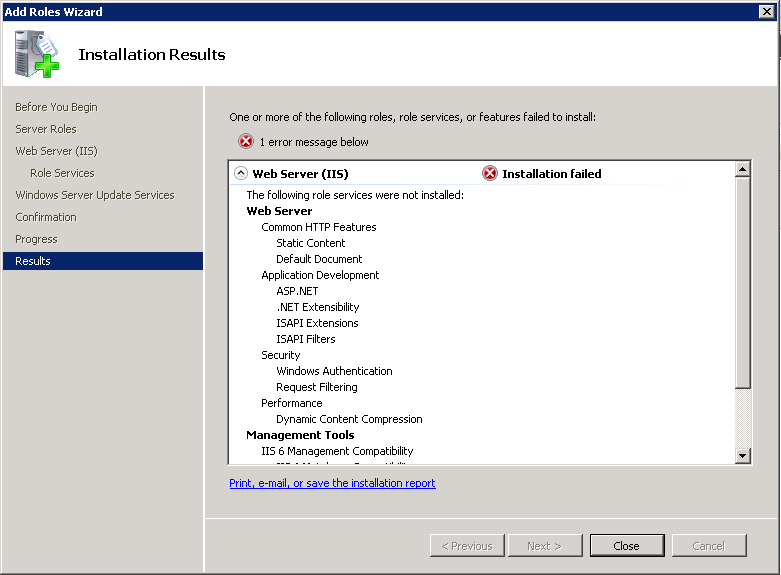The image size is (781, 575).
Task: Click the Previous button
Action: 467,546
